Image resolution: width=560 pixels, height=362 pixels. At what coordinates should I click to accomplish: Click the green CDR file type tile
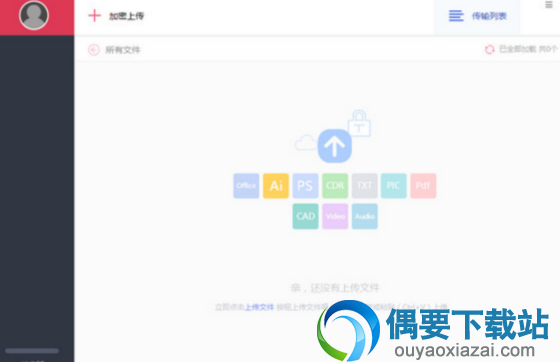pos(335,186)
